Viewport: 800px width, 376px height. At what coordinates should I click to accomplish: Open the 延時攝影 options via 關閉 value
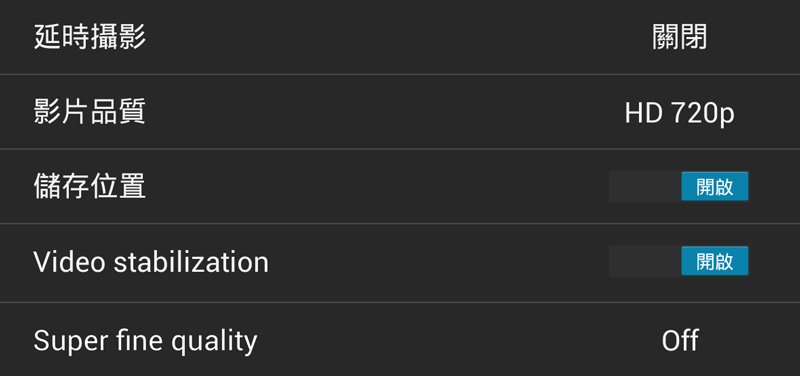[x=680, y=37]
